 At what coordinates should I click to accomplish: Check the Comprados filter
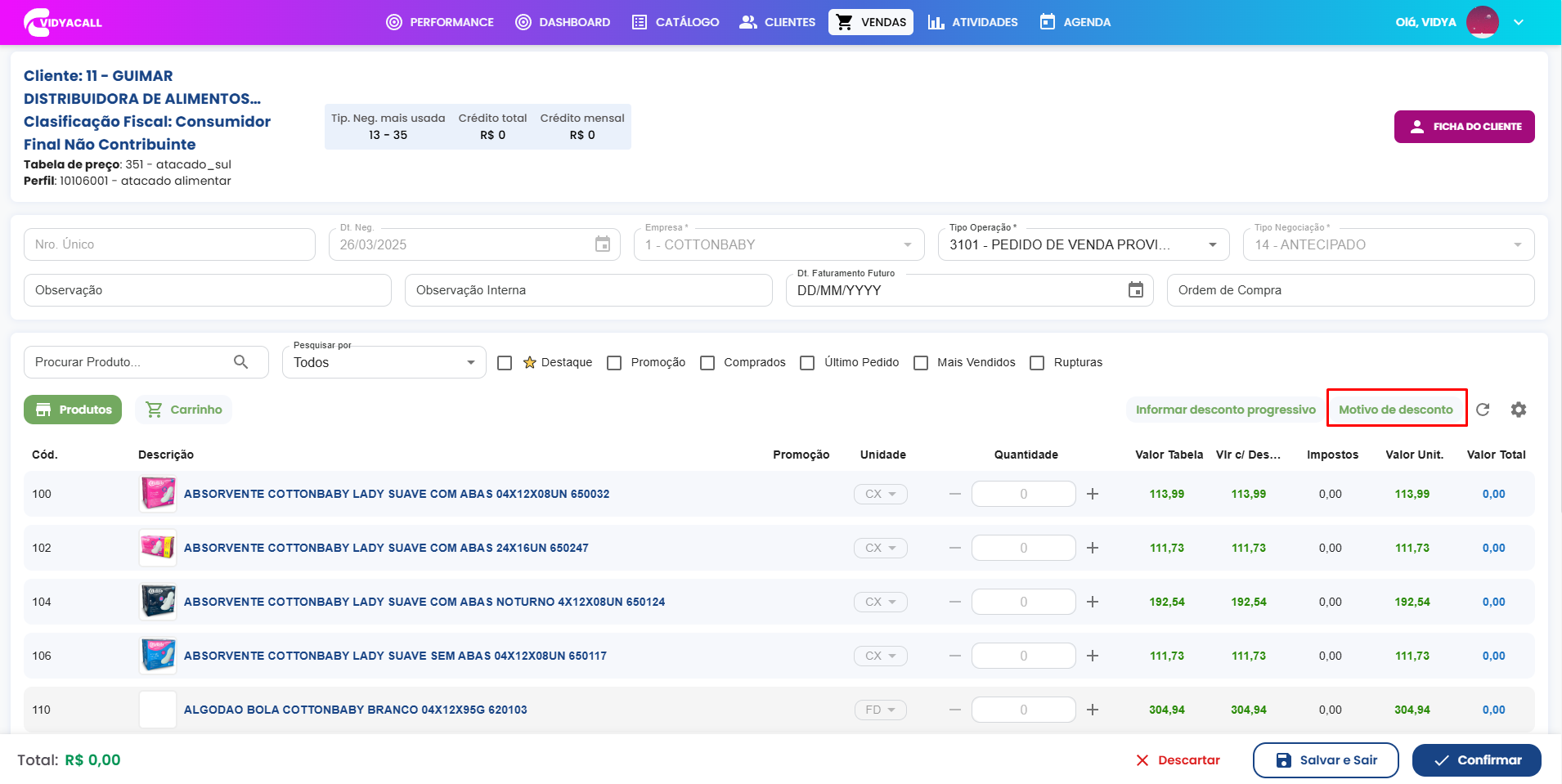point(707,363)
